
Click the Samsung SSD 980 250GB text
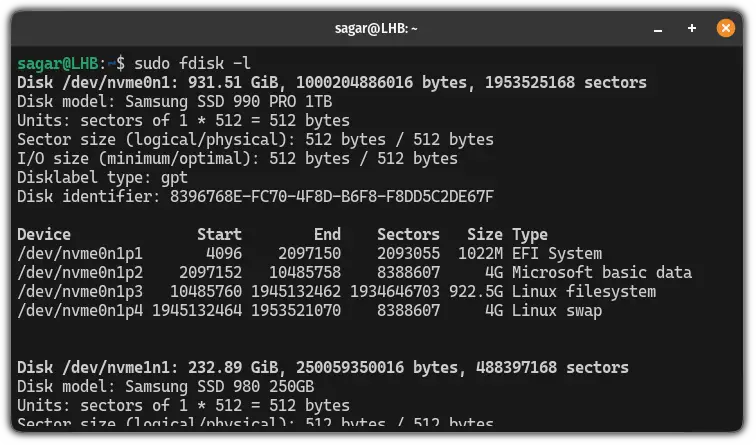(x=219, y=387)
